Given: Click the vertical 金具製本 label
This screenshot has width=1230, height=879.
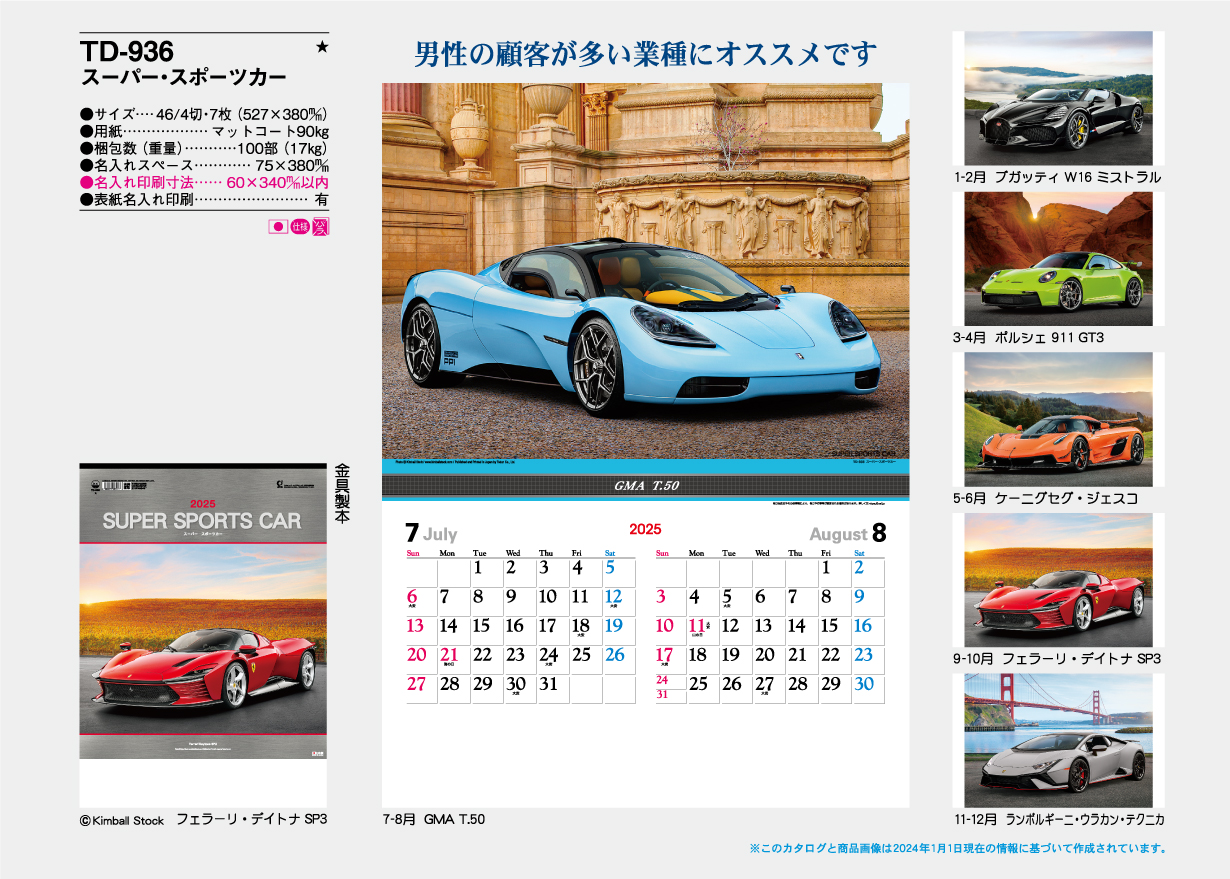Looking at the screenshot, I should (342, 494).
